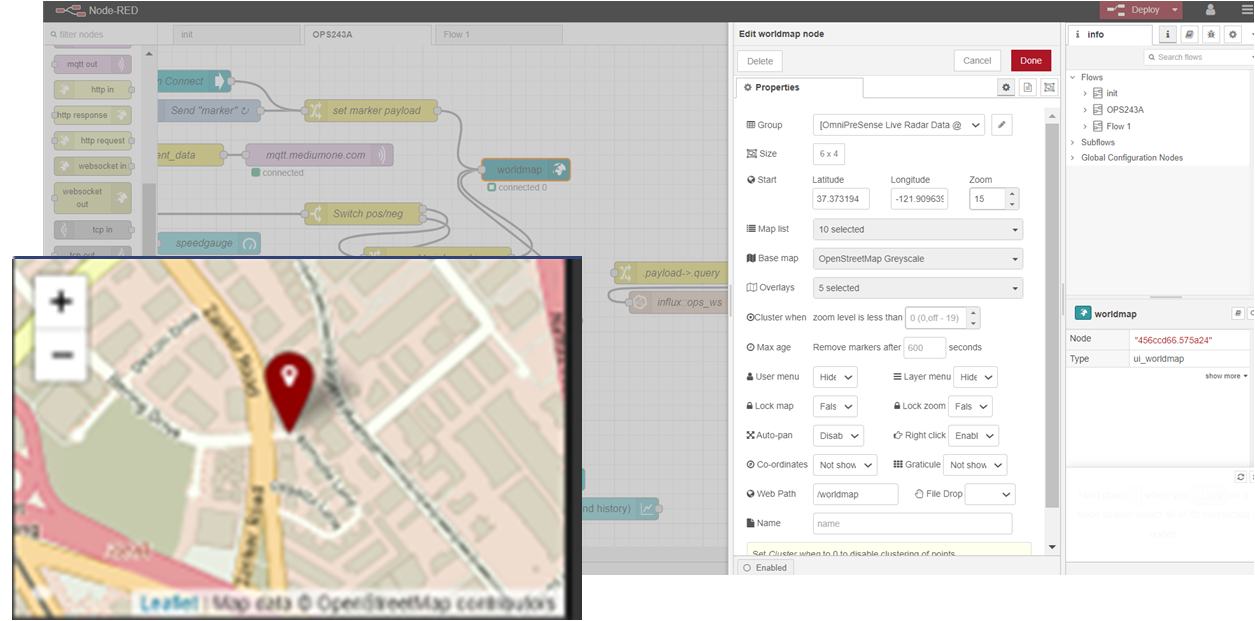The height and width of the screenshot is (621, 1255).
Task: Open the Overlays dropdown
Action: click(918, 288)
